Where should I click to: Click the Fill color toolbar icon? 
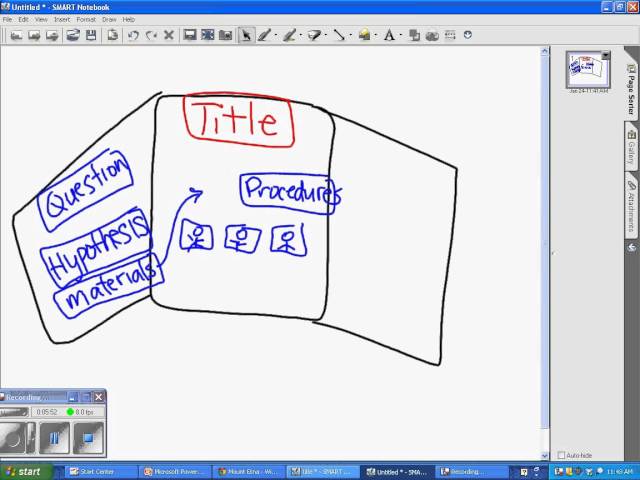coord(414,36)
